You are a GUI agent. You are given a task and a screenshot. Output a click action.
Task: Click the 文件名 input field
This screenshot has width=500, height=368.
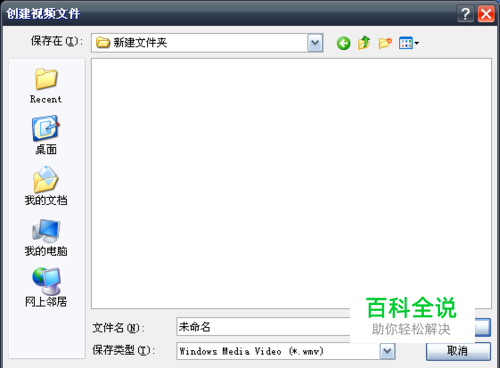click(263, 327)
